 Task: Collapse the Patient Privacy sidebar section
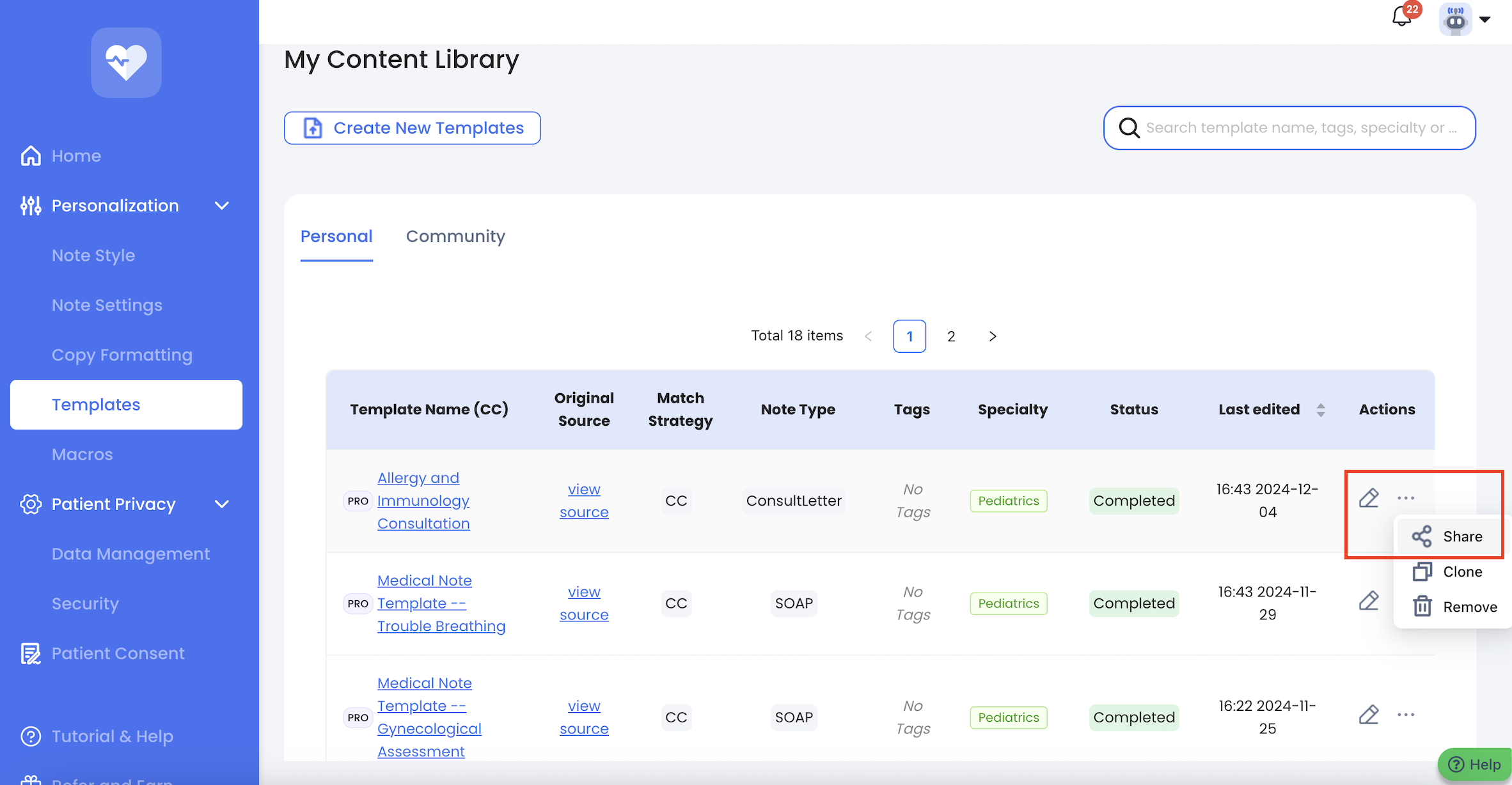click(221, 504)
